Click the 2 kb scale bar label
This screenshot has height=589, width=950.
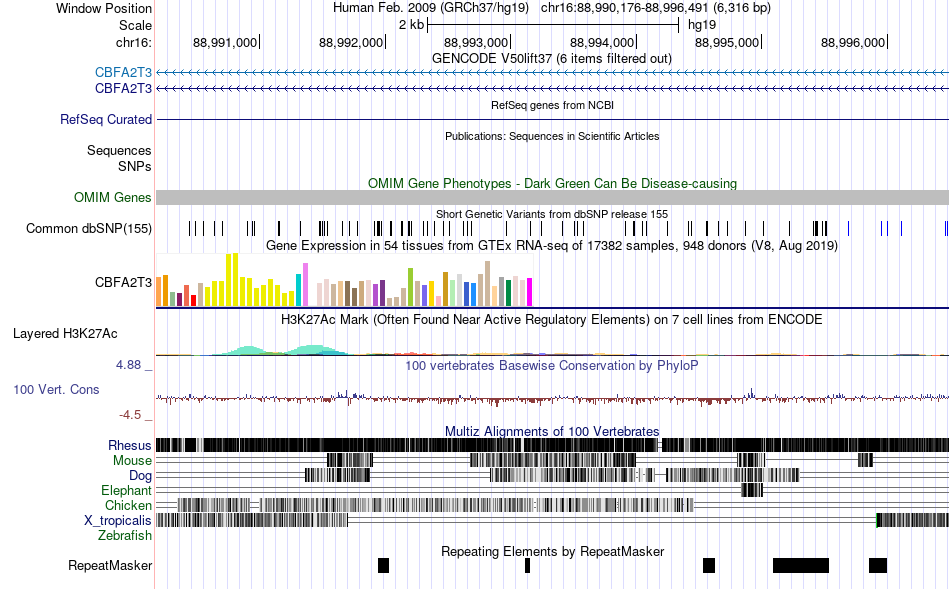click(411, 25)
